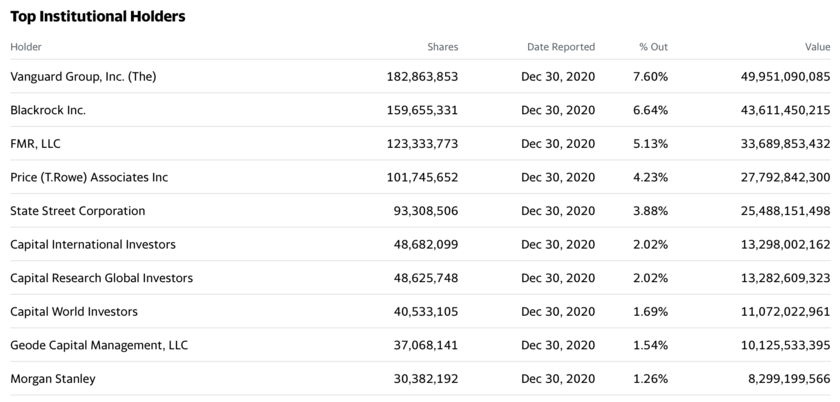
Task: Click the Value column header
Action: pos(818,47)
